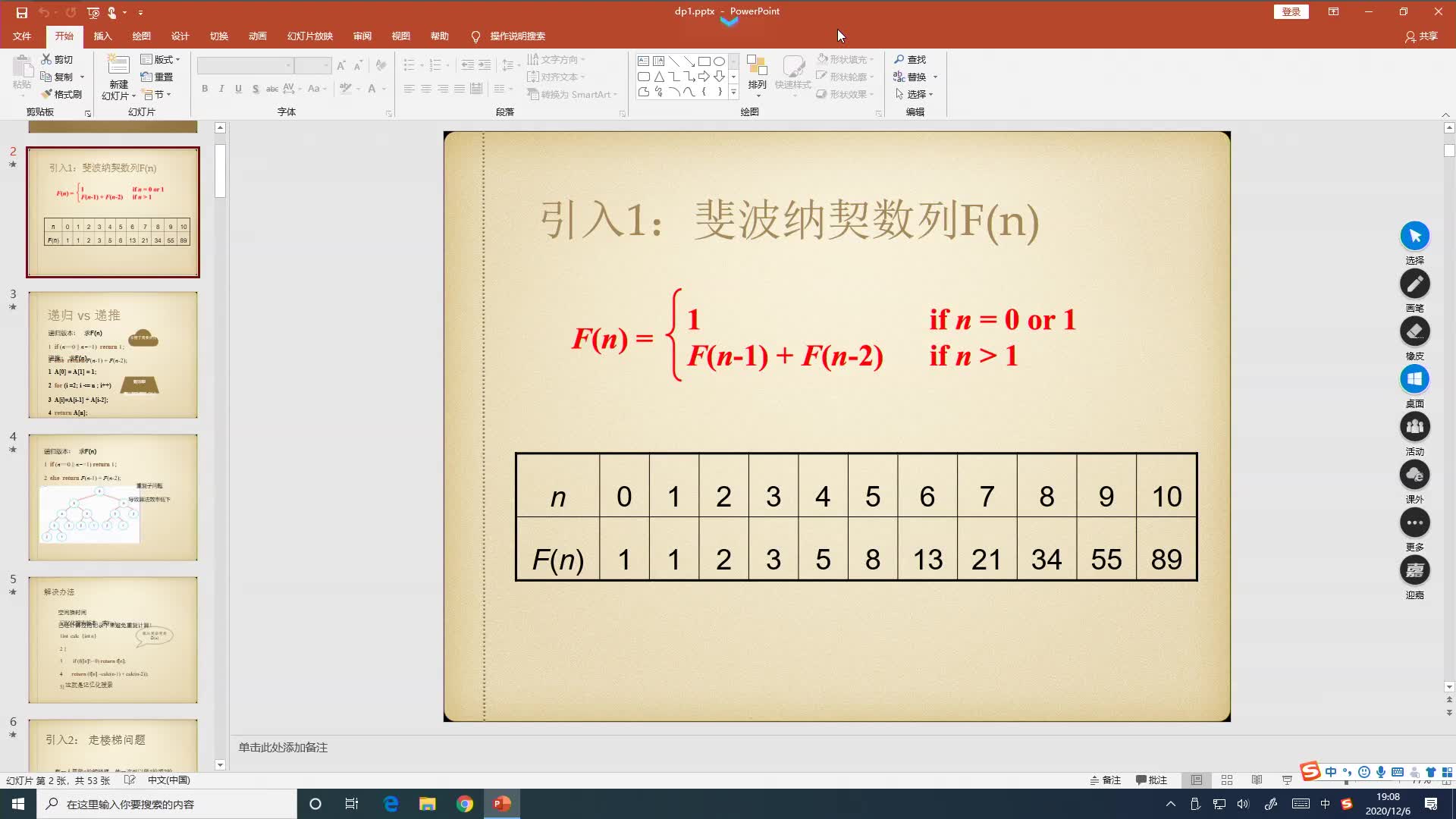Switch to 幻灯片浏览 slide sorter view
1456x819 pixels.
[1227, 780]
